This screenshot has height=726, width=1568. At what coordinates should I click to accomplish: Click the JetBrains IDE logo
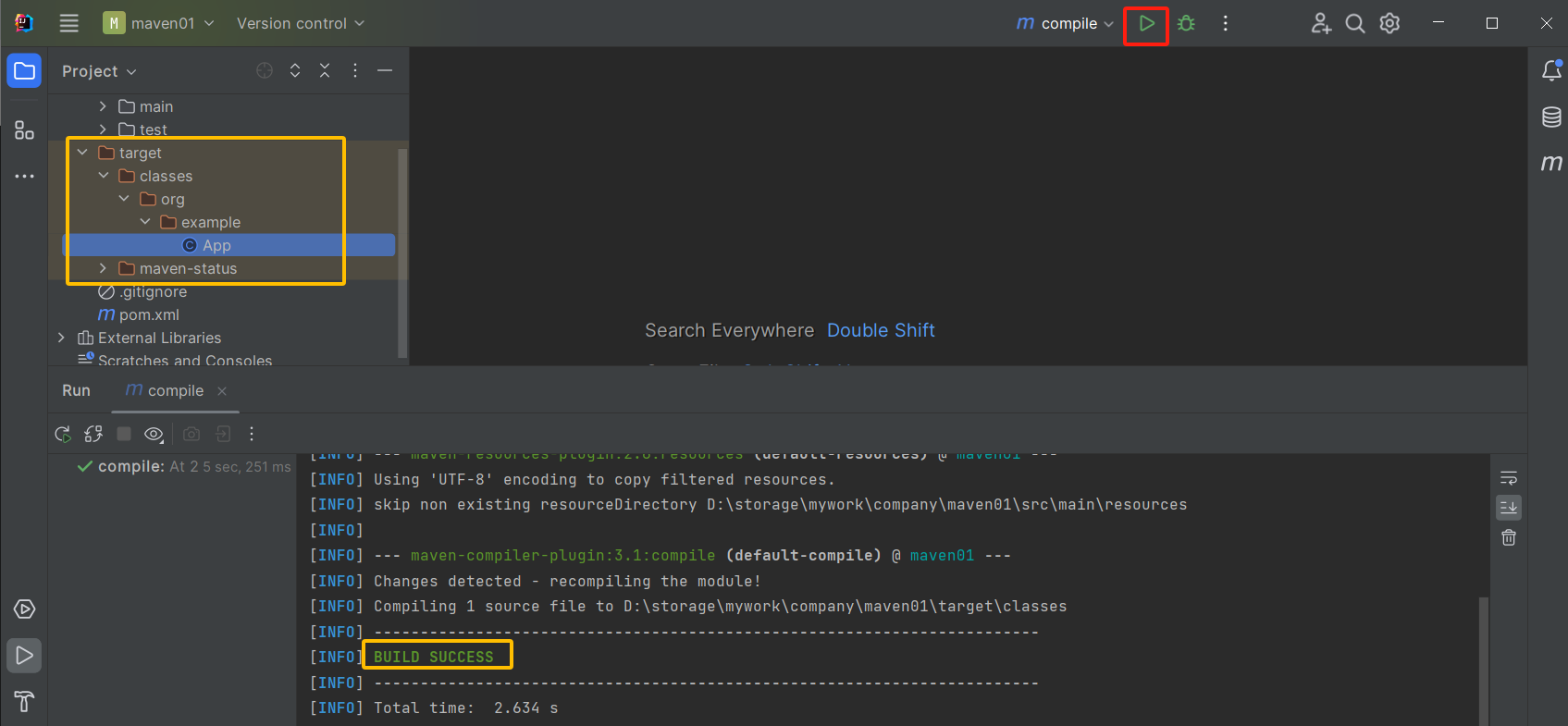tap(24, 23)
